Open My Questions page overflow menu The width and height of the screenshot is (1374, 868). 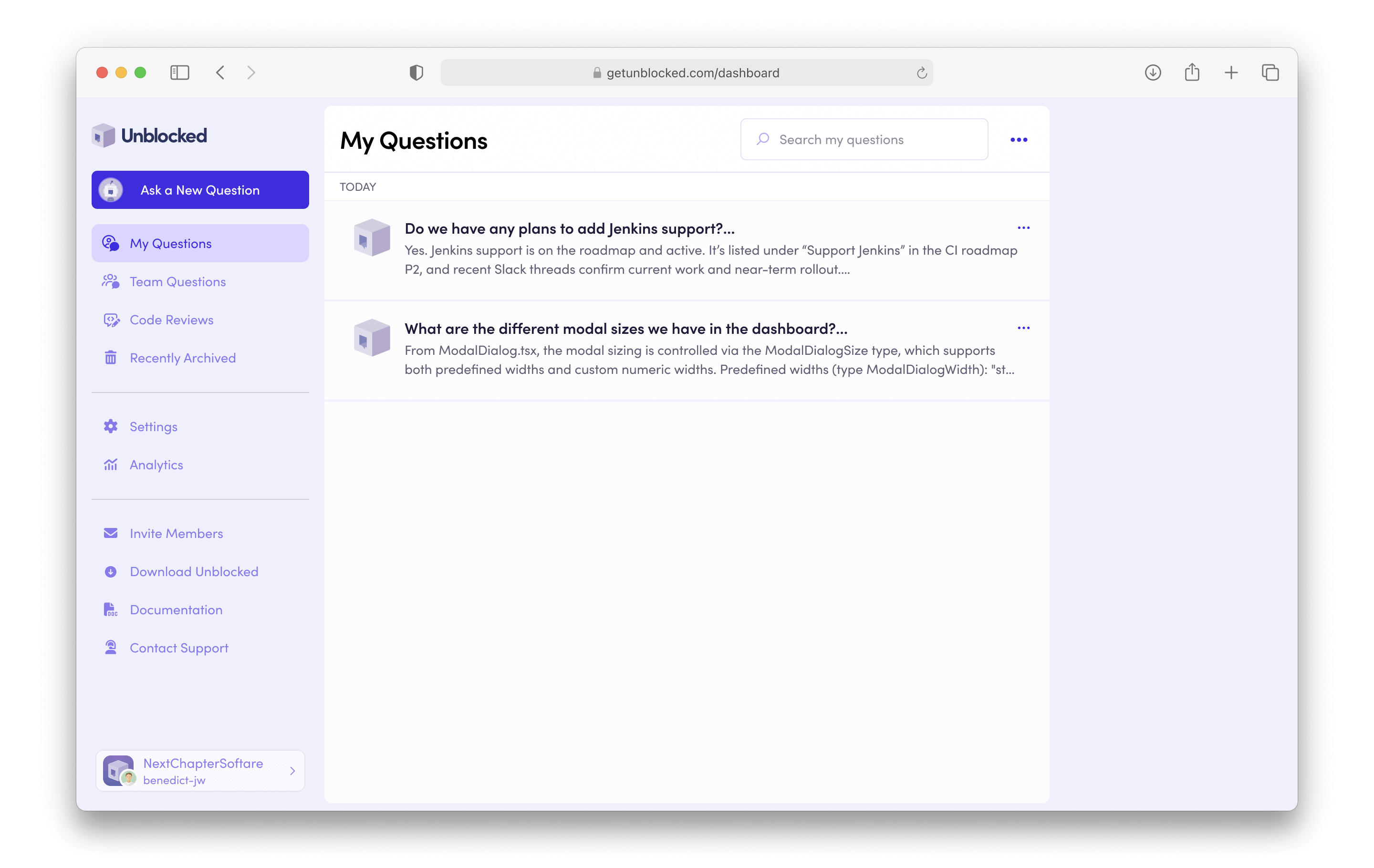(1019, 140)
